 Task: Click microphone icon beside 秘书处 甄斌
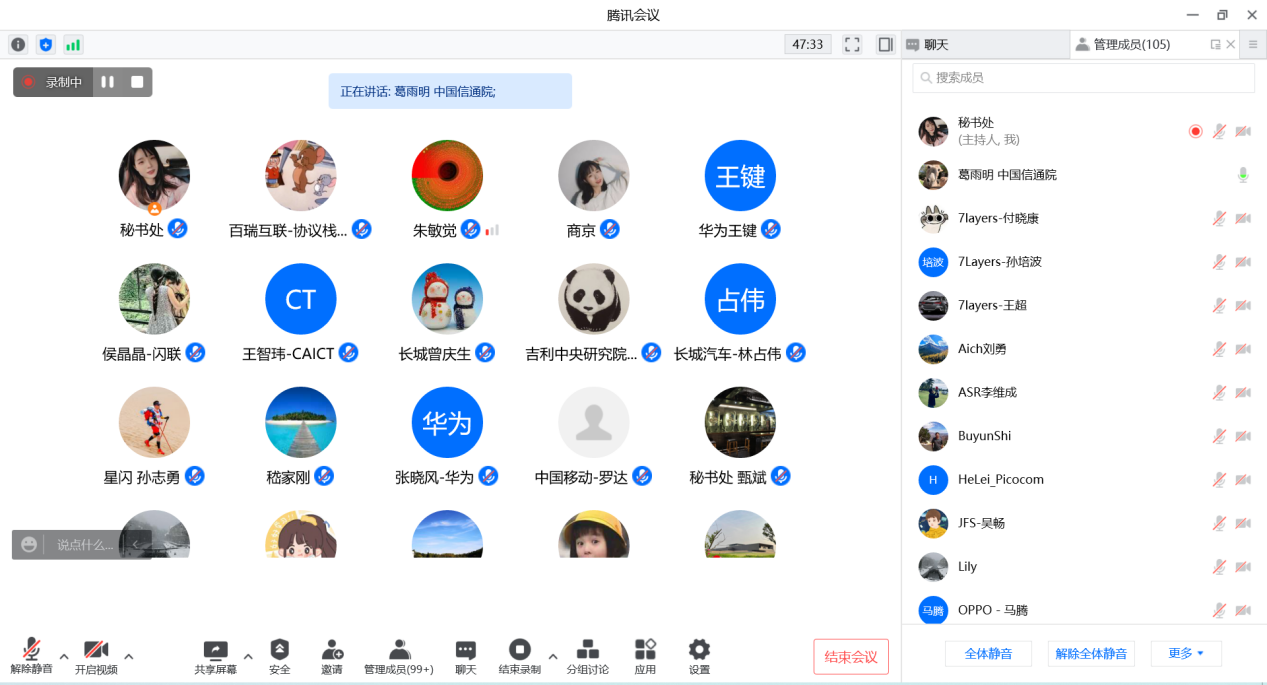(781, 476)
